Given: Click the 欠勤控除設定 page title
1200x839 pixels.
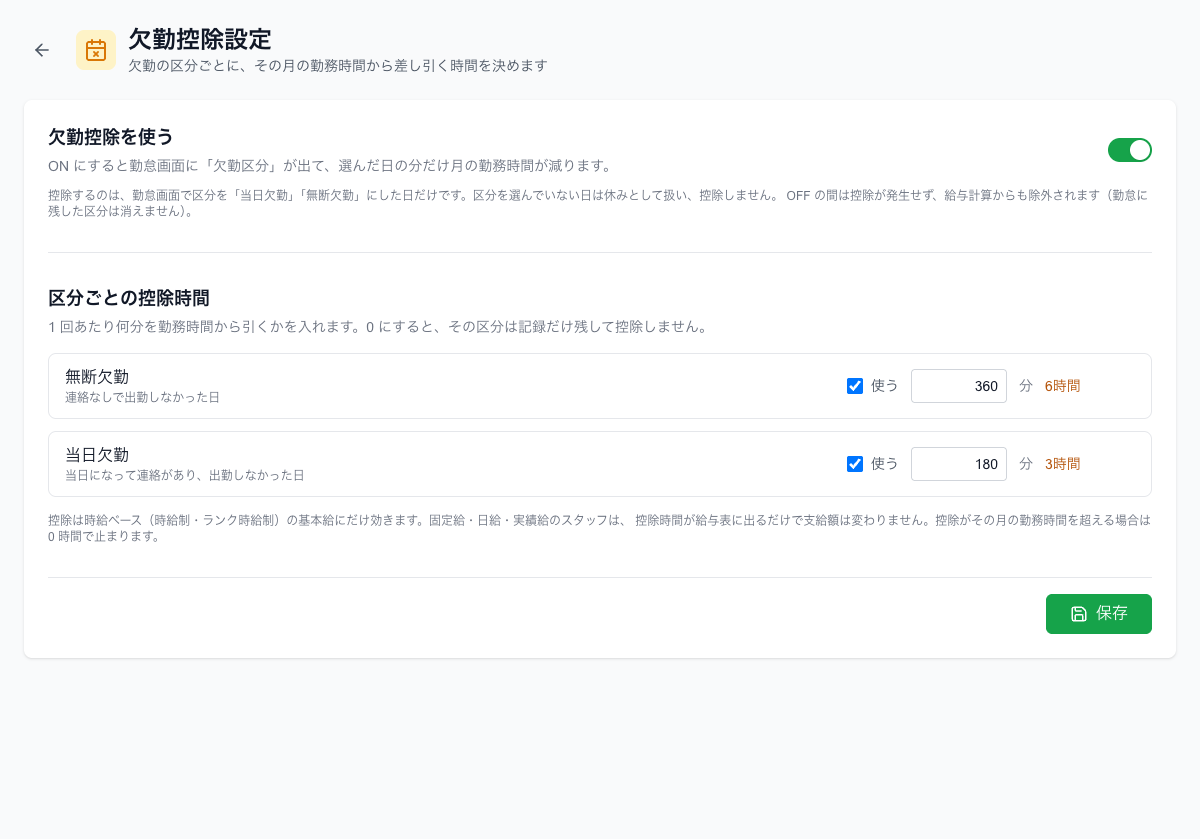Looking at the screenshot, I should [200, 39].
